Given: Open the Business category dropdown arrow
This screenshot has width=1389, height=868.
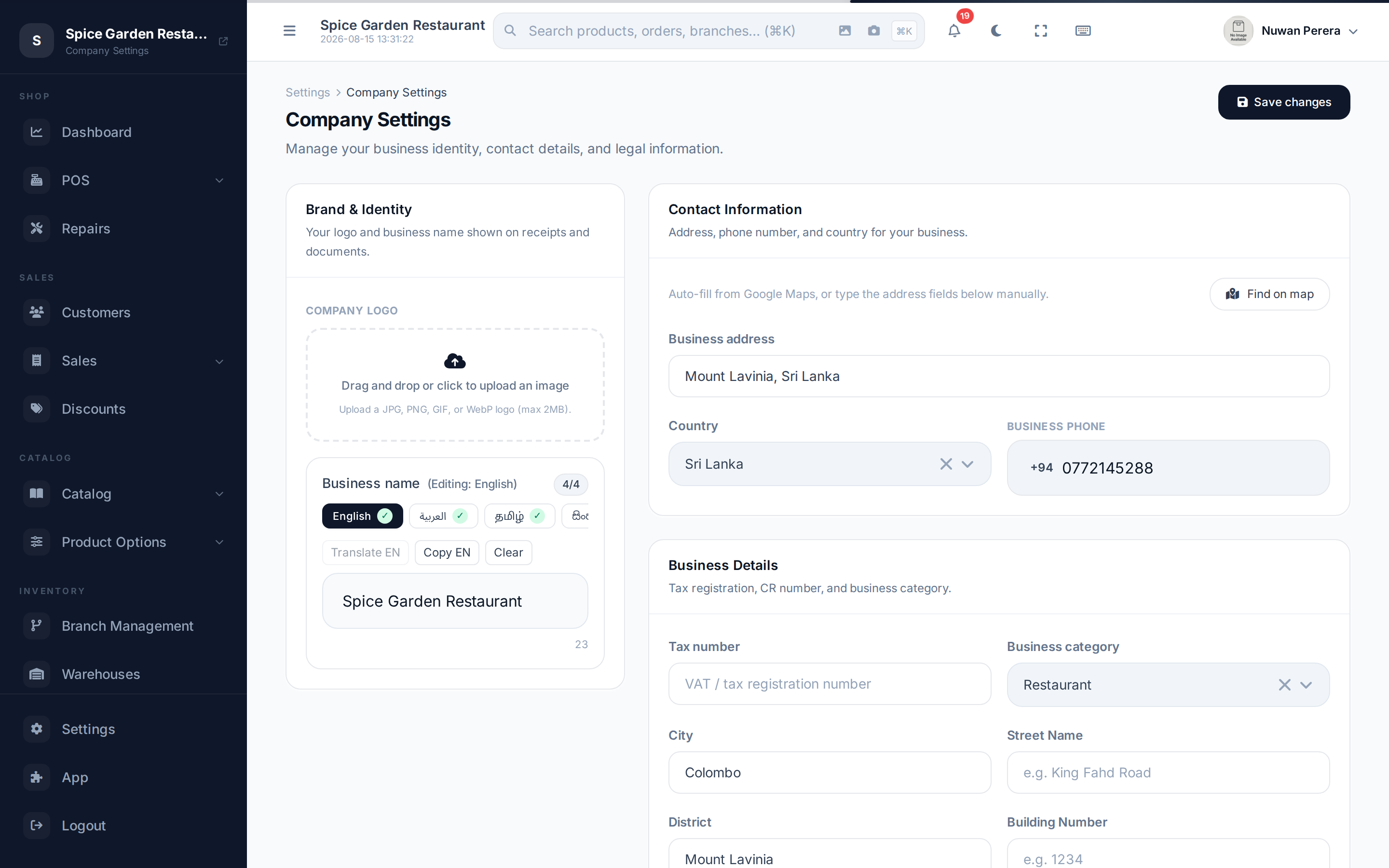Looking at the screenshot, I should pos(1306,685).
